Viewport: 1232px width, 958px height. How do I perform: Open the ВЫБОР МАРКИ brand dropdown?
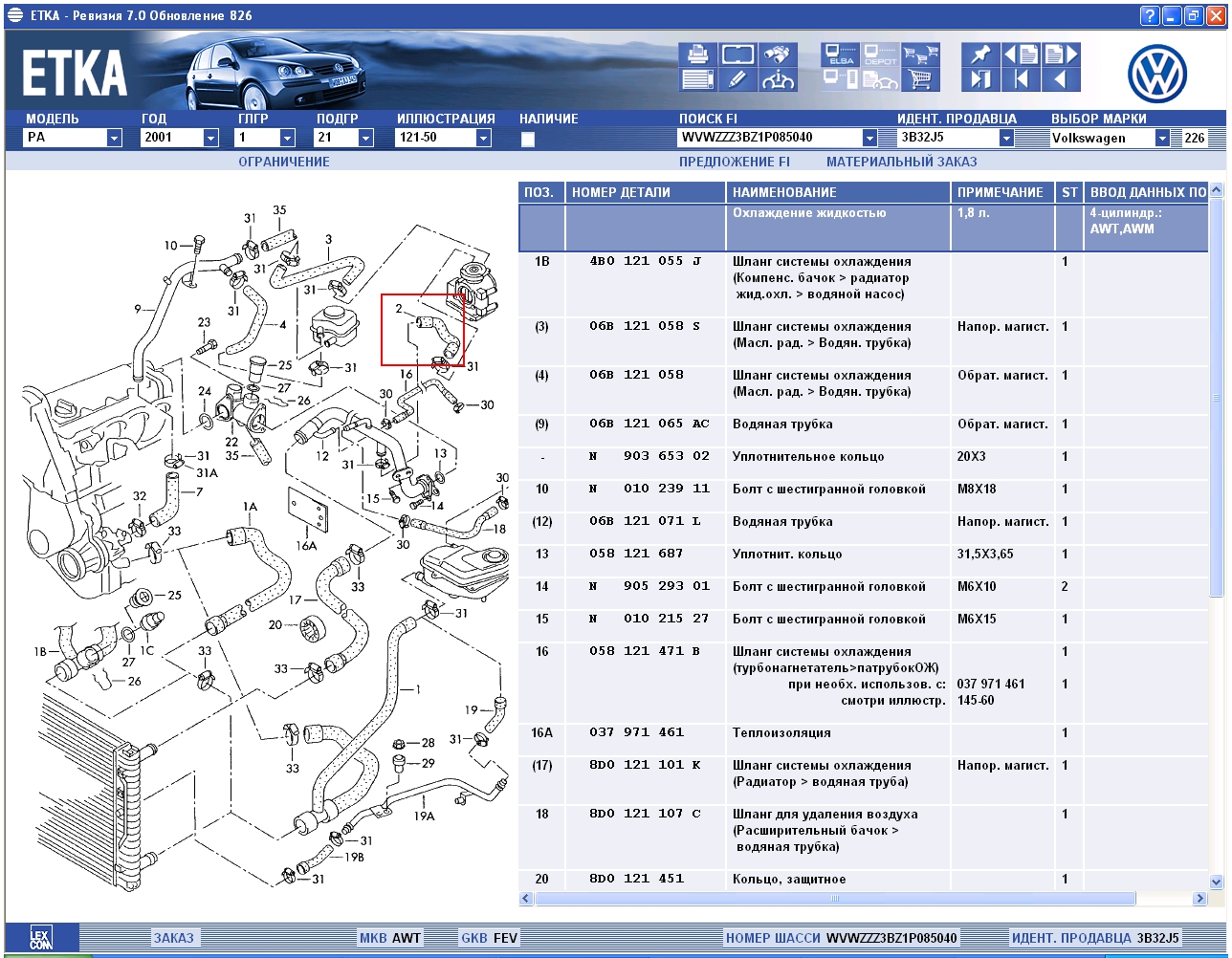1162,138
